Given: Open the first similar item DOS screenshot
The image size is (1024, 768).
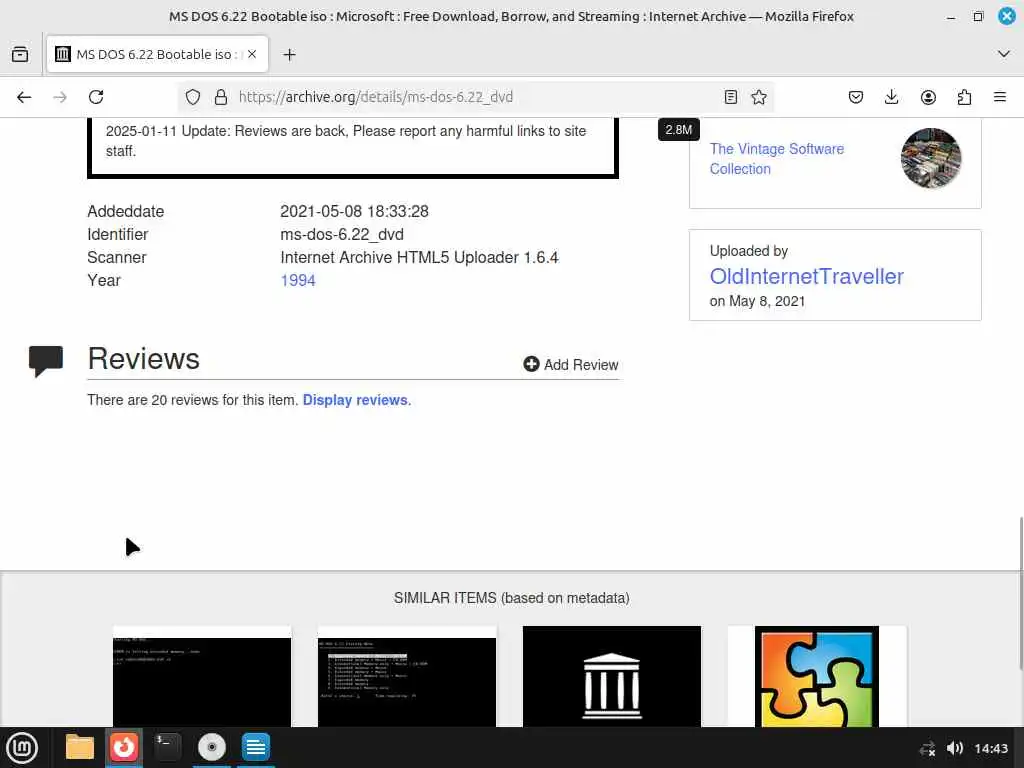Looking at the screenshot, I should (x=202, y=677).
